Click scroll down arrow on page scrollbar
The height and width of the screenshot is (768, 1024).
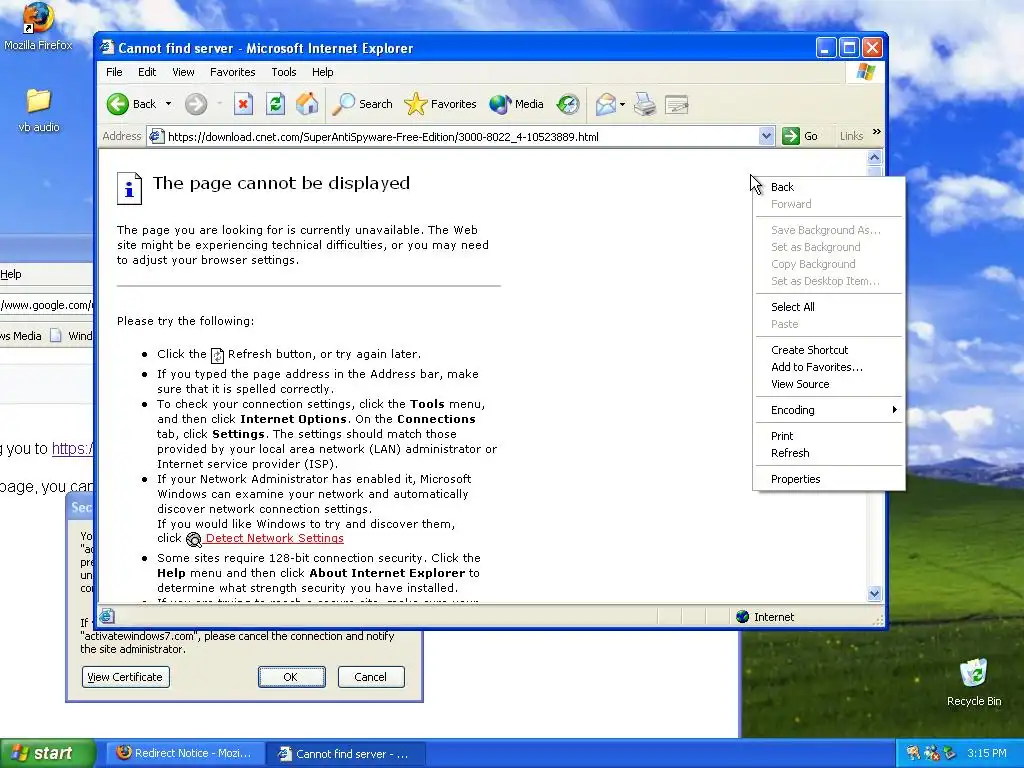pos(874,594)
